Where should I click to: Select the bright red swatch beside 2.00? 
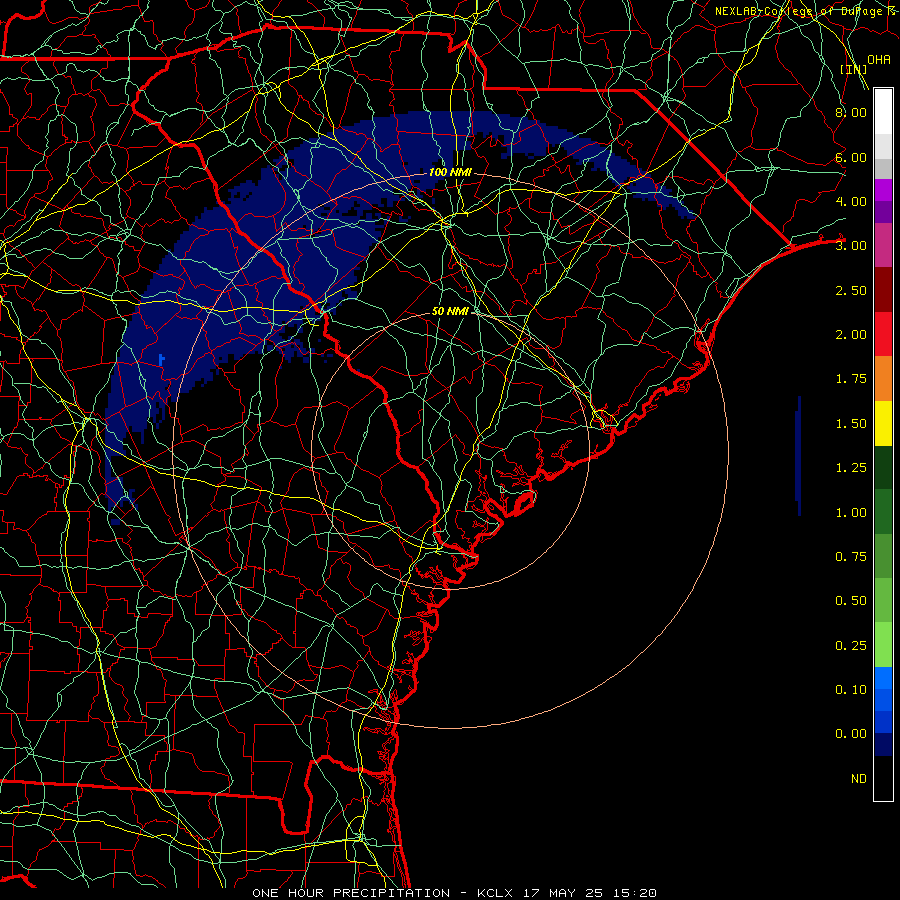883,334
